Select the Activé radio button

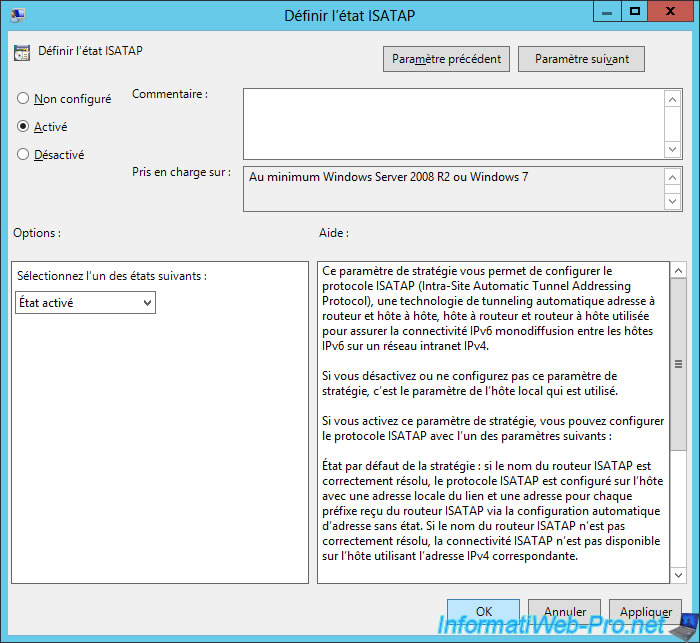point(23,126)
